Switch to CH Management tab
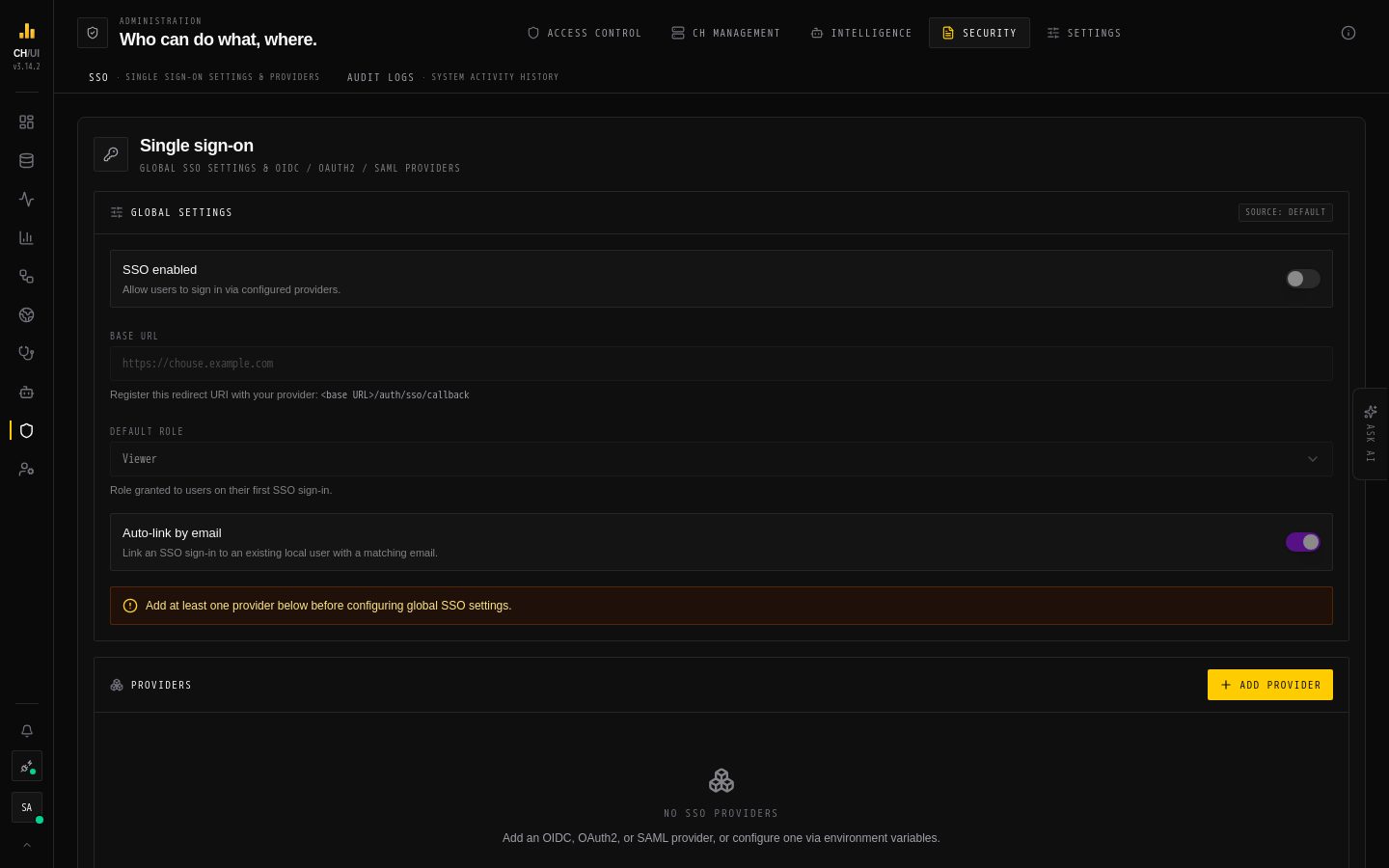This screenshot has height=868, width=1389. [x=726, y=33]
